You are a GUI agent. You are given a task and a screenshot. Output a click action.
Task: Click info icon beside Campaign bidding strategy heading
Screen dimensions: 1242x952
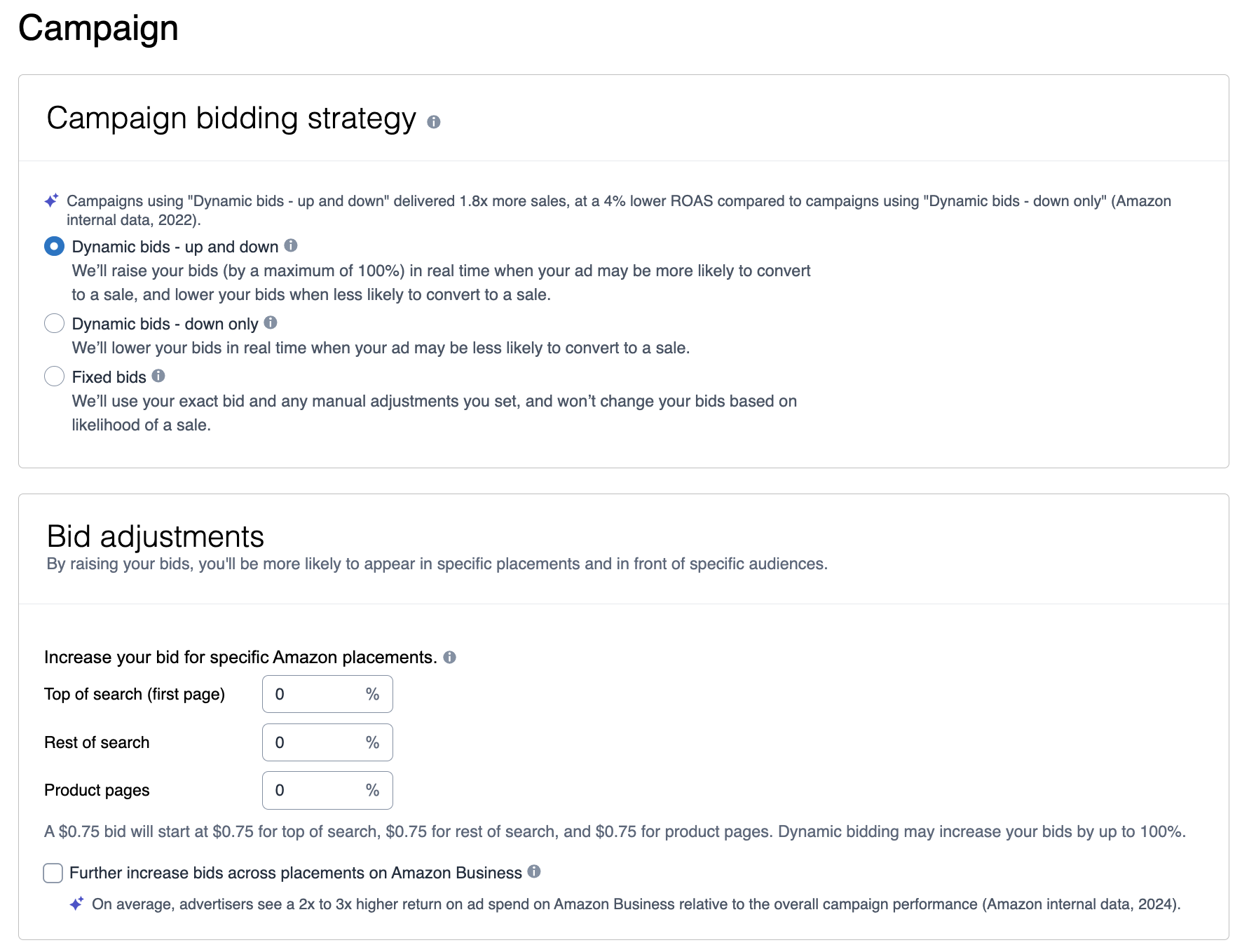pos(434,122)
